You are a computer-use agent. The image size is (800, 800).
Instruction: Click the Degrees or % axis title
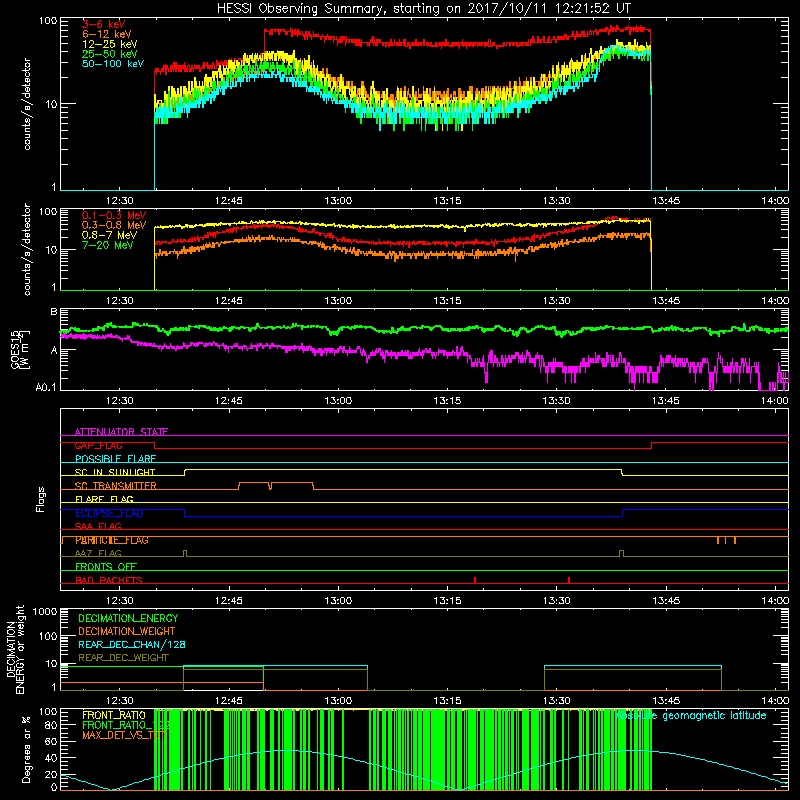click(26, 749)
